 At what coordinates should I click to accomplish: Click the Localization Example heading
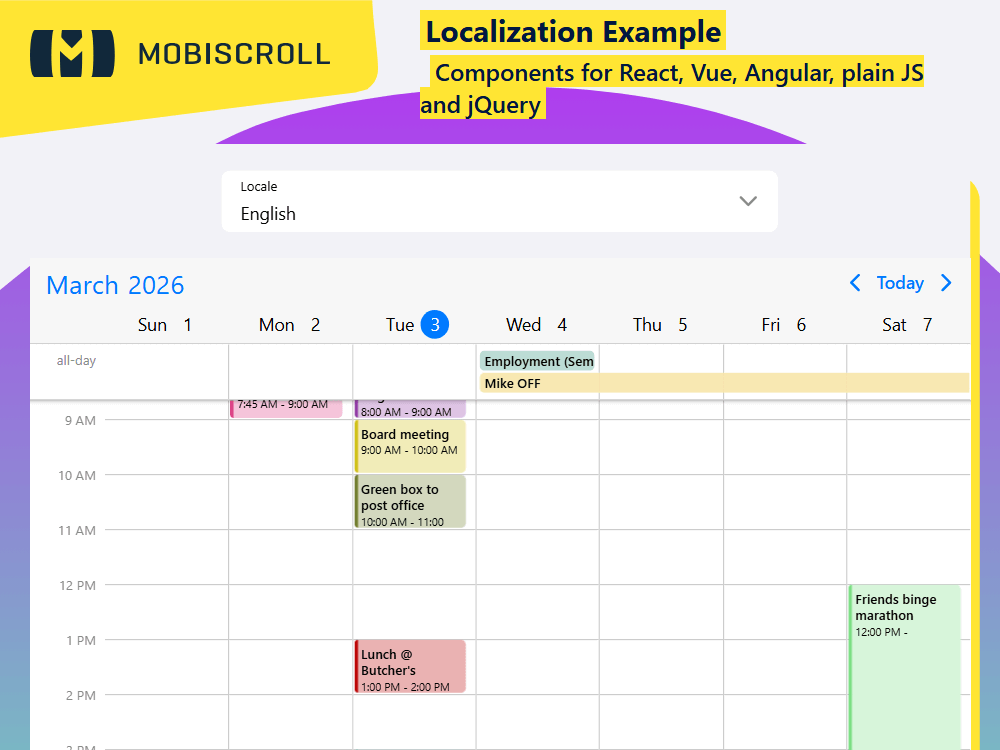572,32
